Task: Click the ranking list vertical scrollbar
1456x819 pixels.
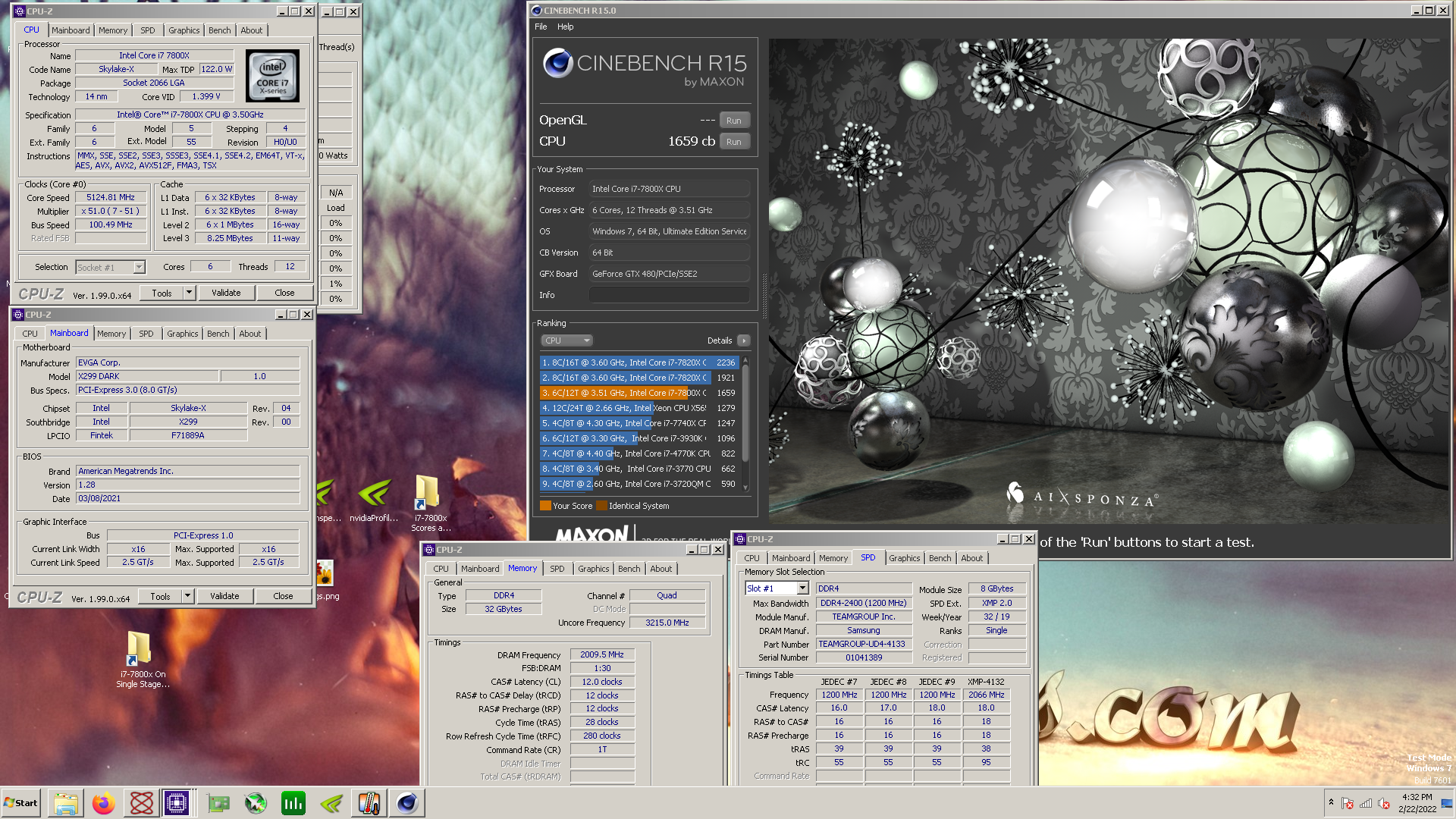Action: (745, 424)
